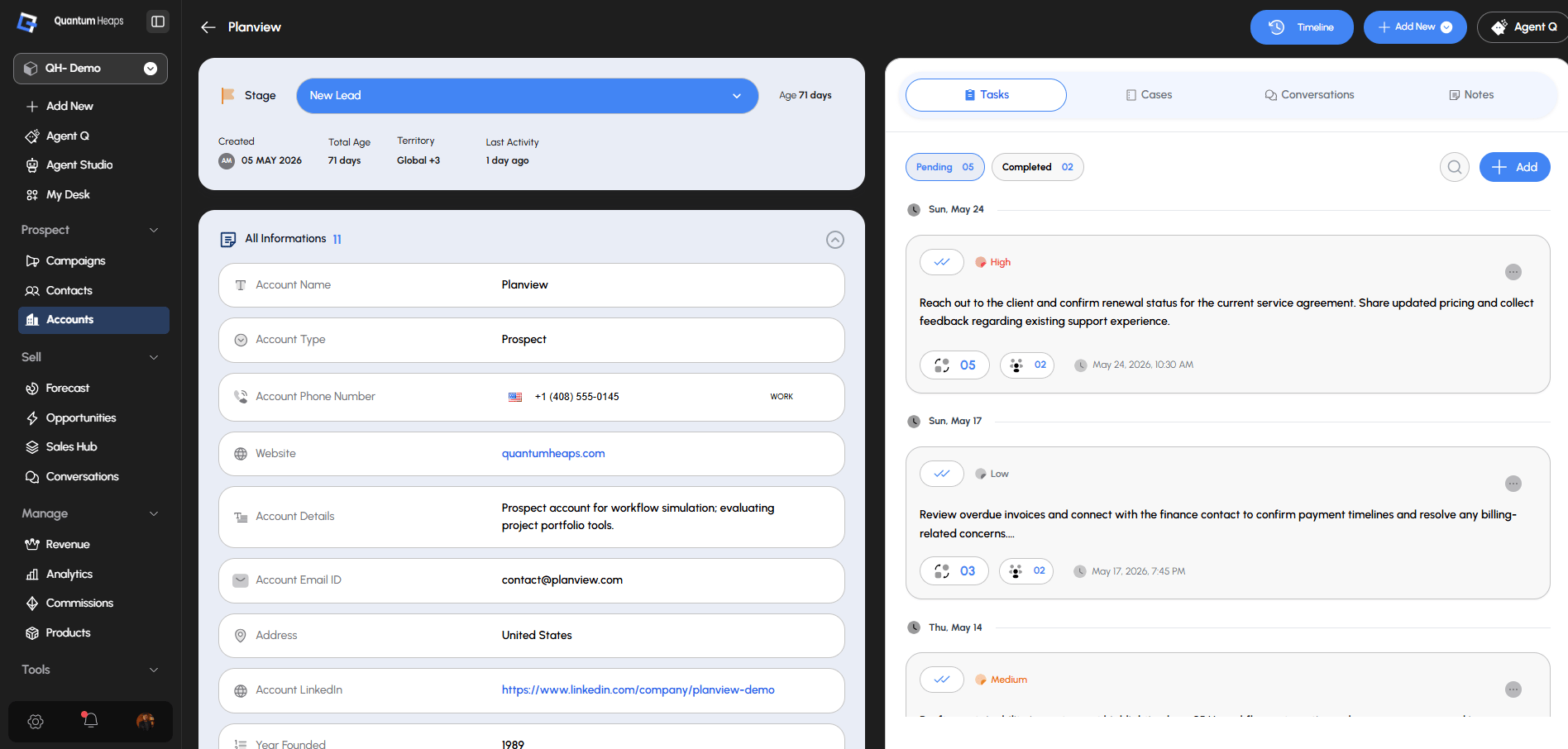Toggle the sidebar collapse icon
1568x749 pixels.
click(x=158, y=21)
